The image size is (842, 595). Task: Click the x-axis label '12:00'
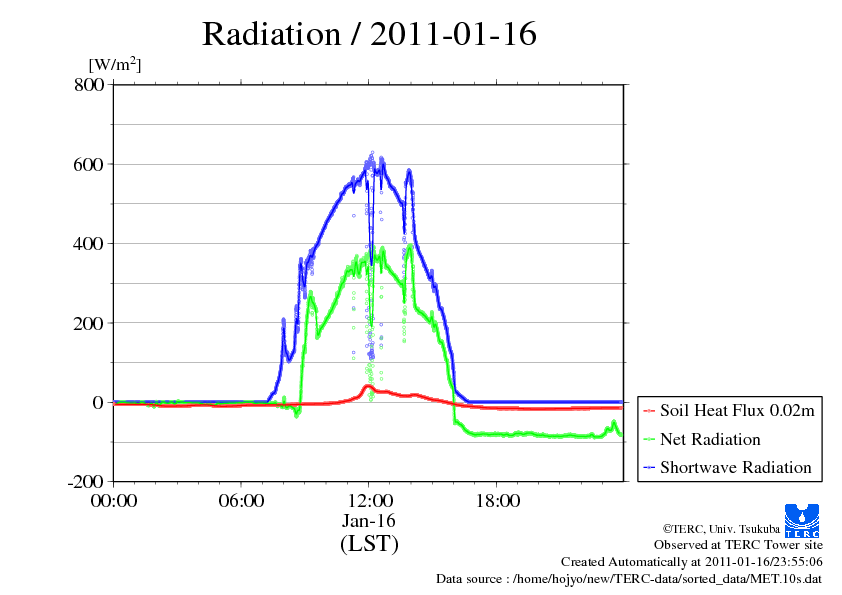pyautogui.click(x=369, y=501)
